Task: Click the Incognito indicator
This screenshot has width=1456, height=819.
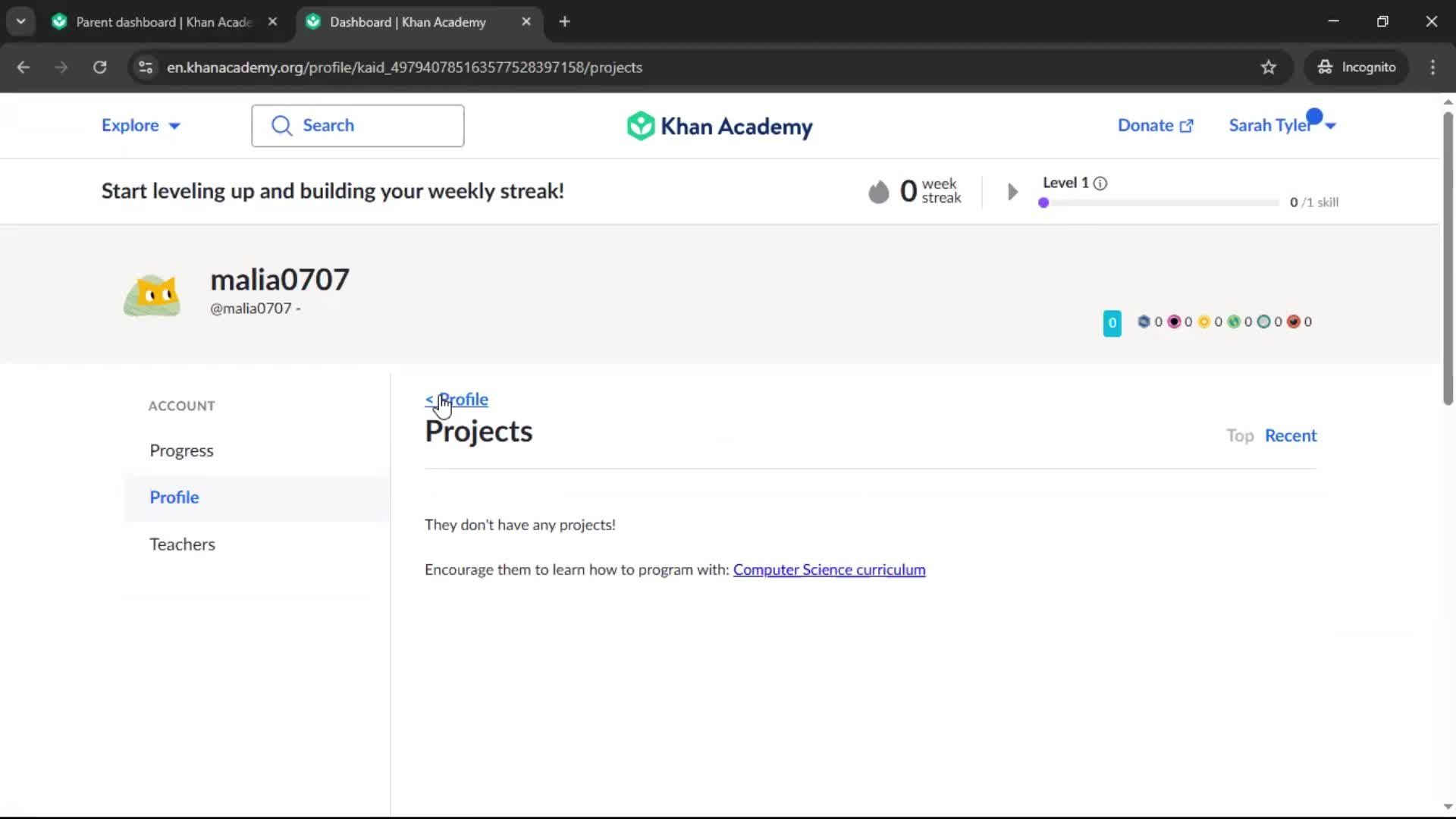Action: point(1357,67)
